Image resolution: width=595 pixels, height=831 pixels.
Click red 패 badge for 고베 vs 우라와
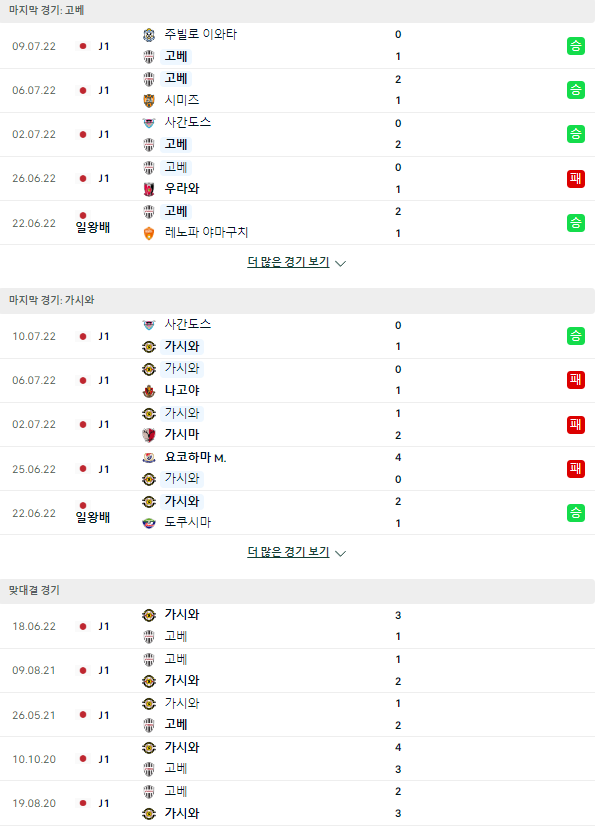(575, 179)
